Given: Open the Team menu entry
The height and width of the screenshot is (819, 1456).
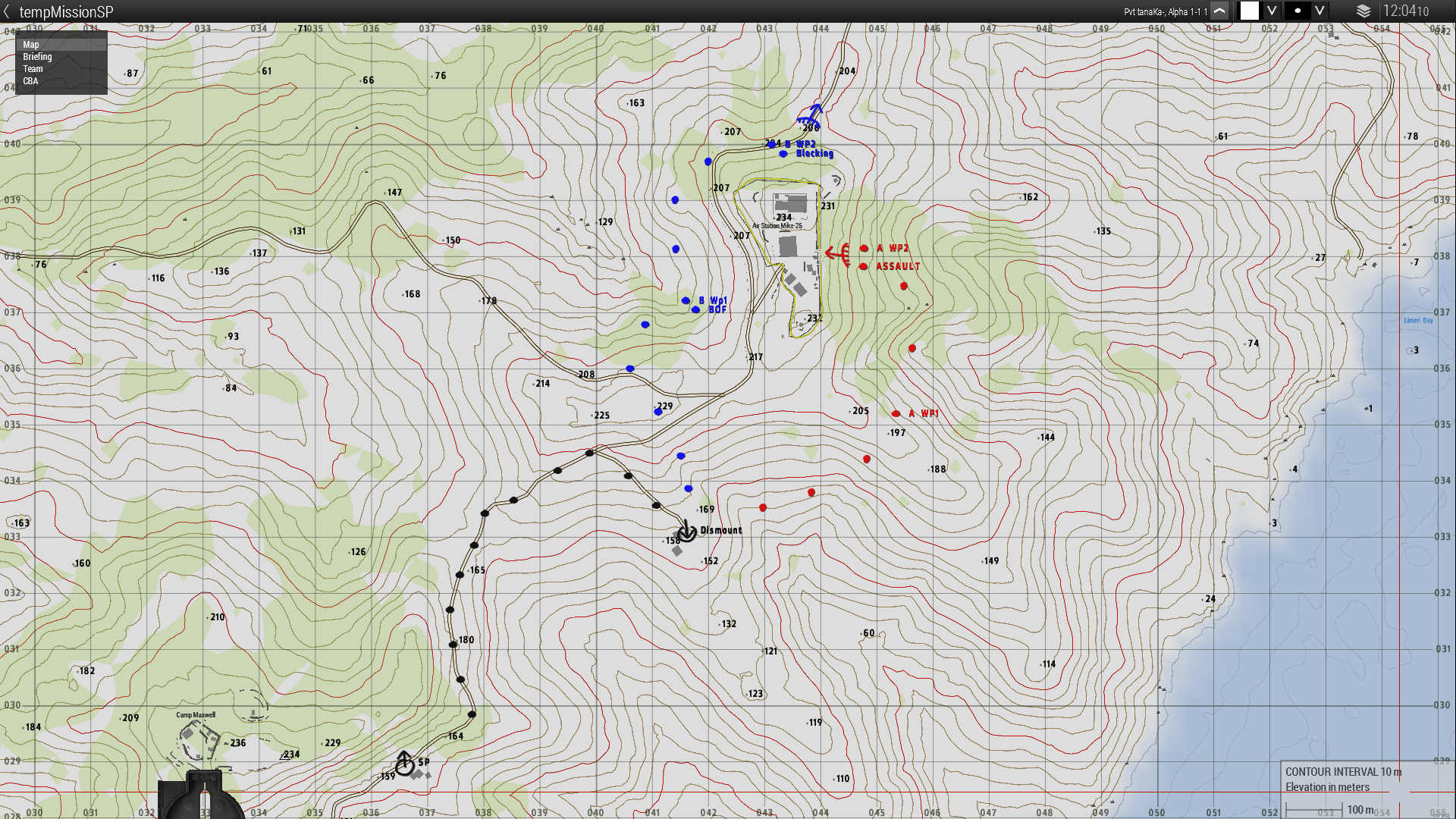Looking at the screenshot, I should tap(33, 69).
